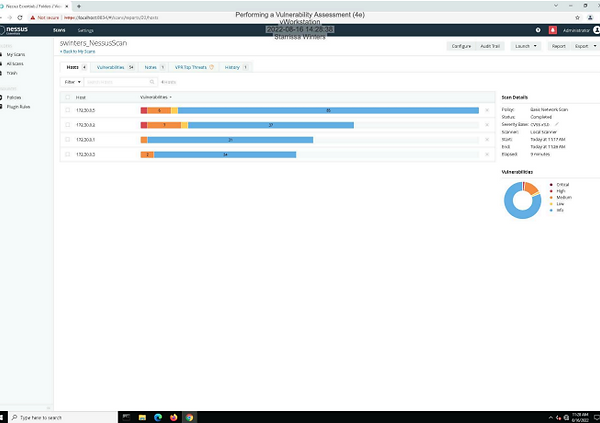Sort by Vulnerabilities column arrow

[x=170, y=97]
